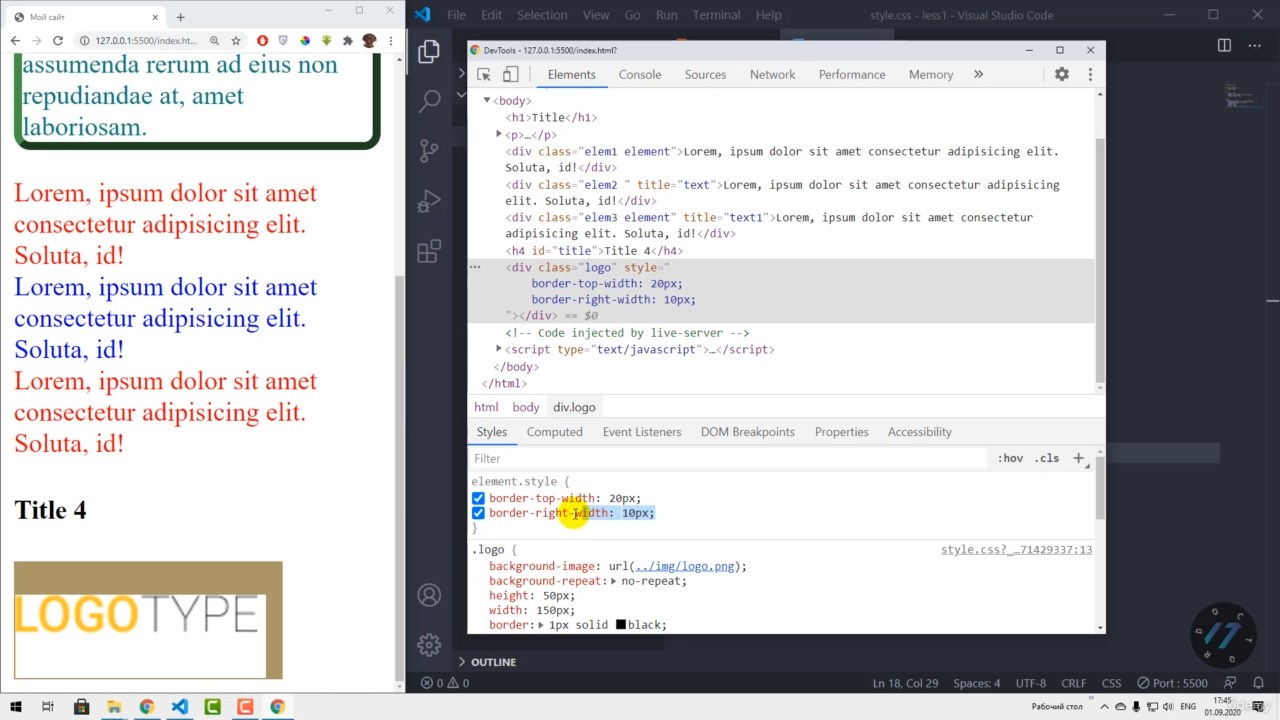The image size is (1280, 720).
Task: Uncheck the border-top-width property checkbox
Action: 478,498
